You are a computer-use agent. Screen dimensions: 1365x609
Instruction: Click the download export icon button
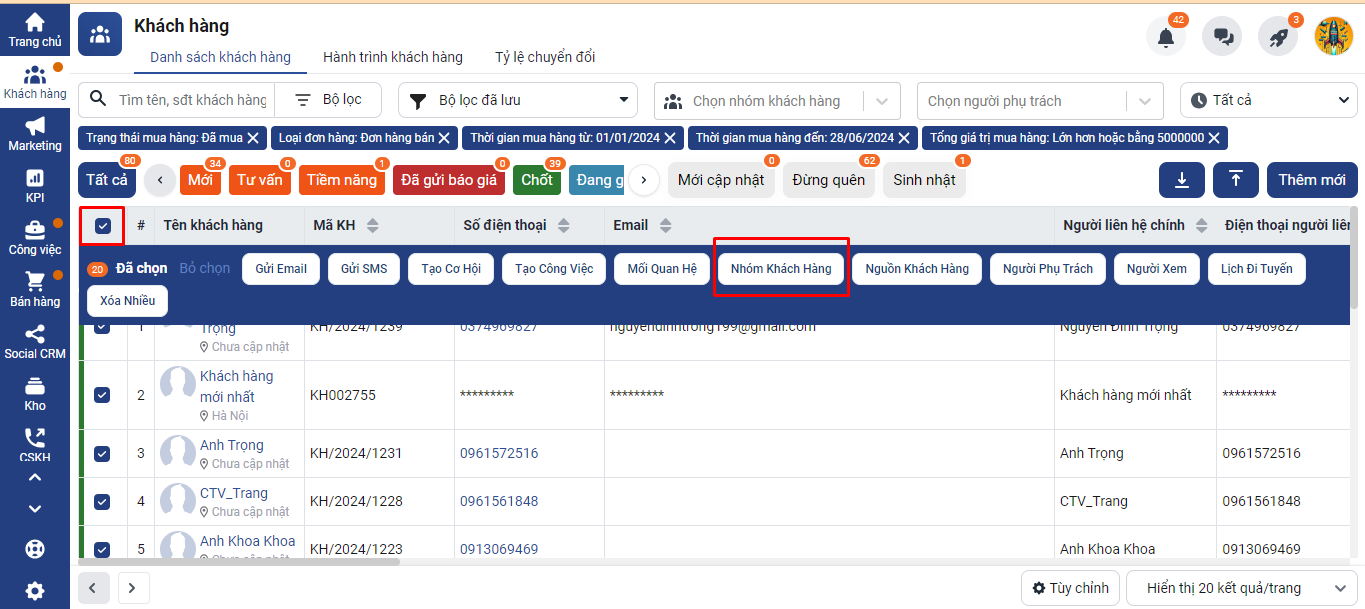(x=1182, y=180)
